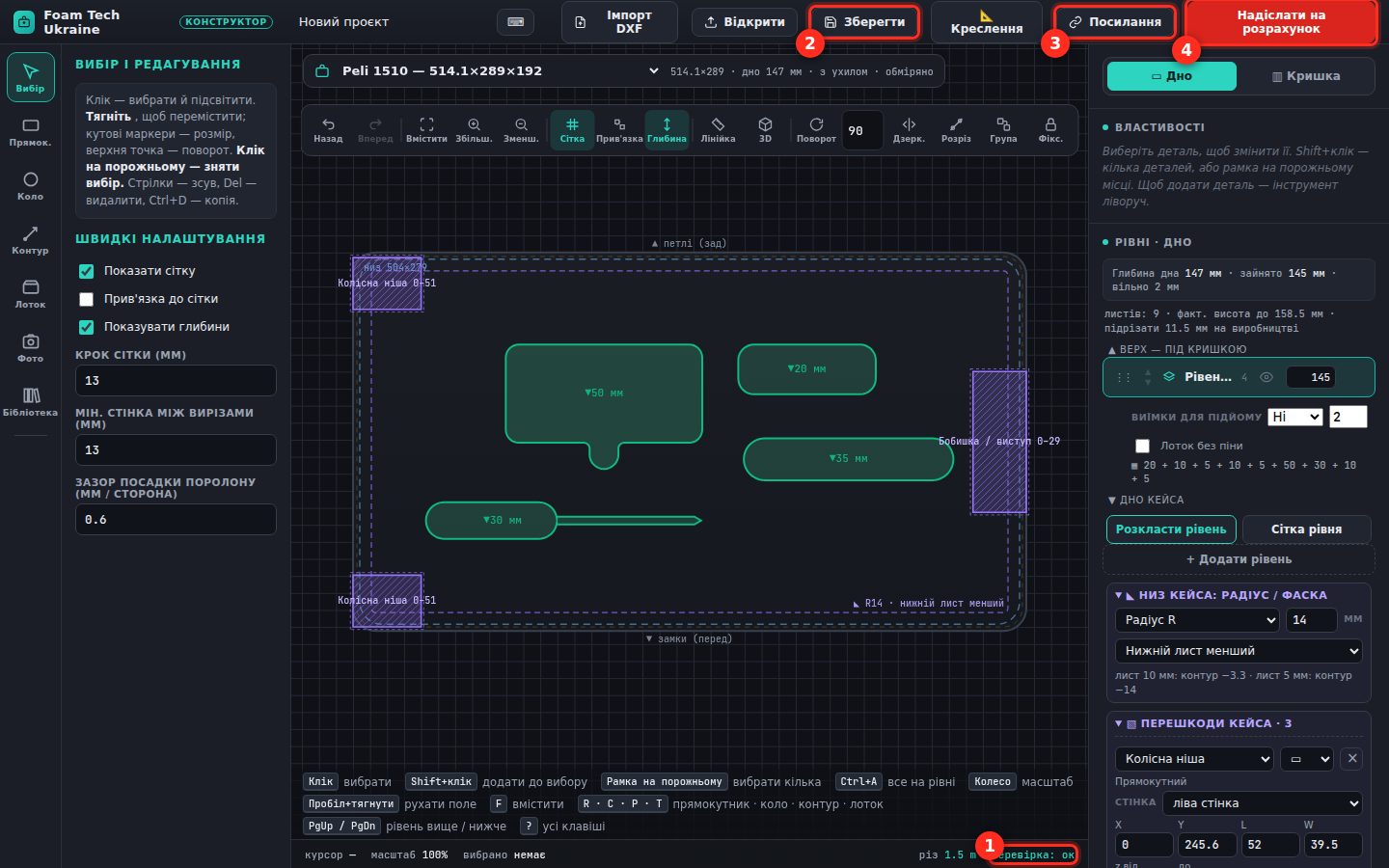Open the Виїмки для підйому dropdown
The image size is (1389, 868).
click(1294, 417)
